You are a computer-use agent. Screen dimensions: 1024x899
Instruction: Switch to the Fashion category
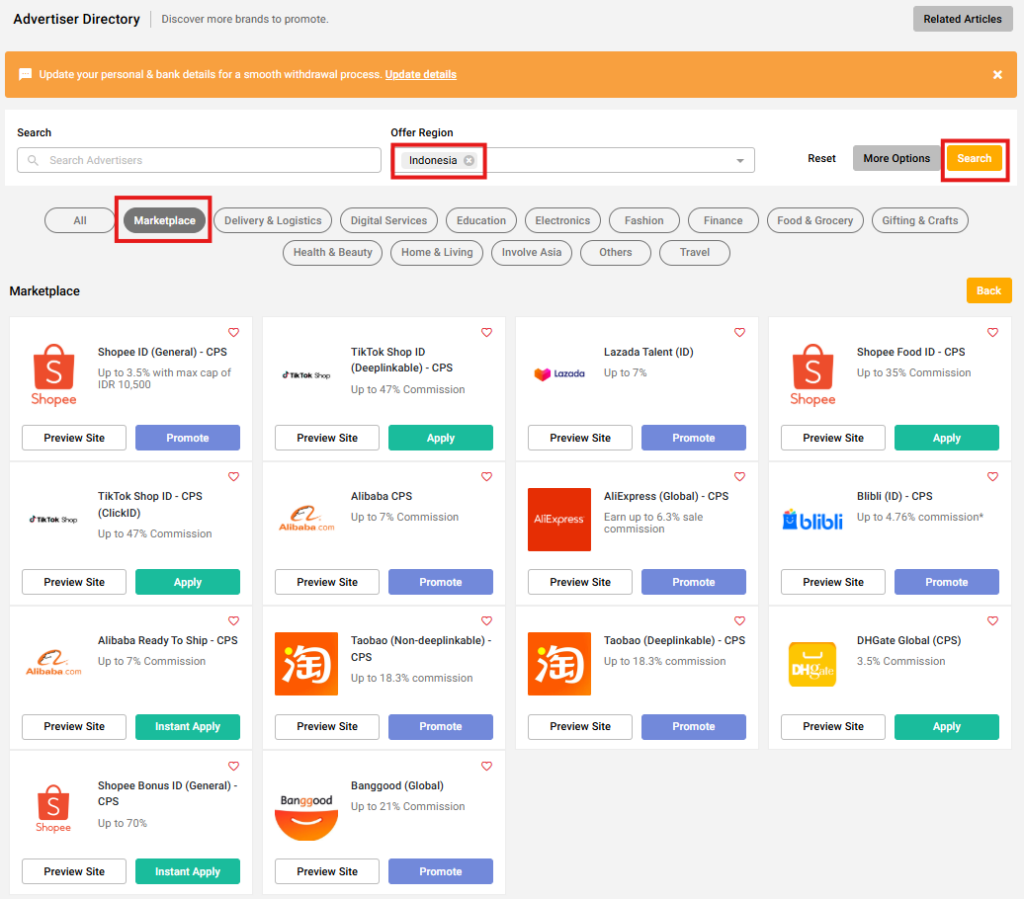[x=643, y=221]
